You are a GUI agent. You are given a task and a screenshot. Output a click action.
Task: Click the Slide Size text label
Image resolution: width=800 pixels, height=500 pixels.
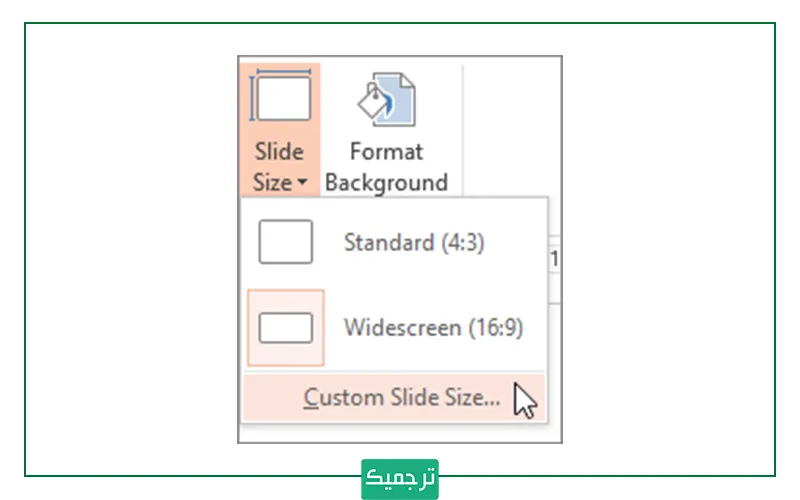click(279, 167)
